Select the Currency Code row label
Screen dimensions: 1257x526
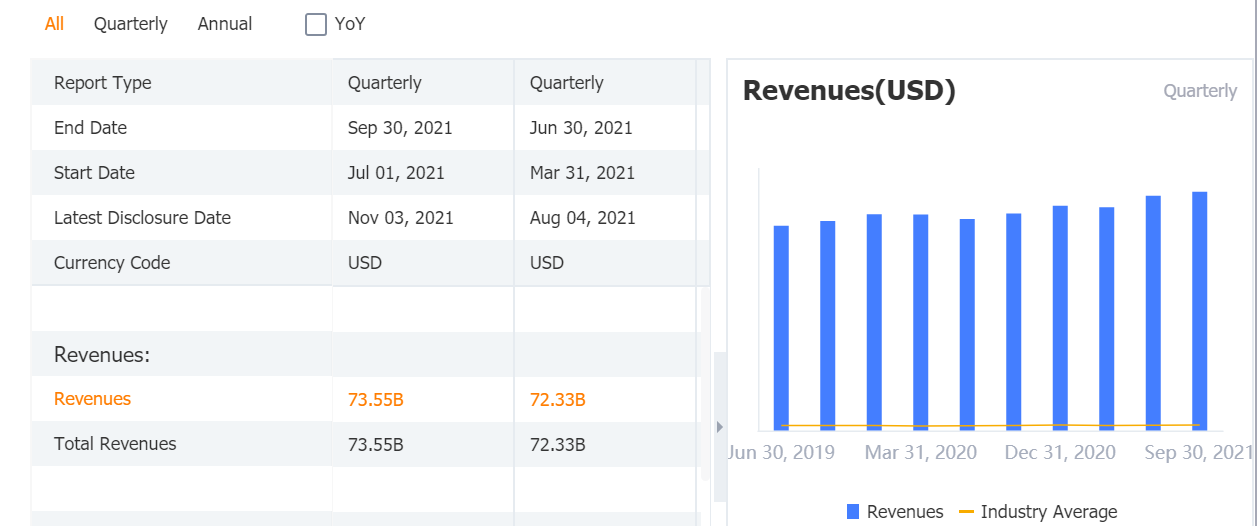(x=112, y=263)
